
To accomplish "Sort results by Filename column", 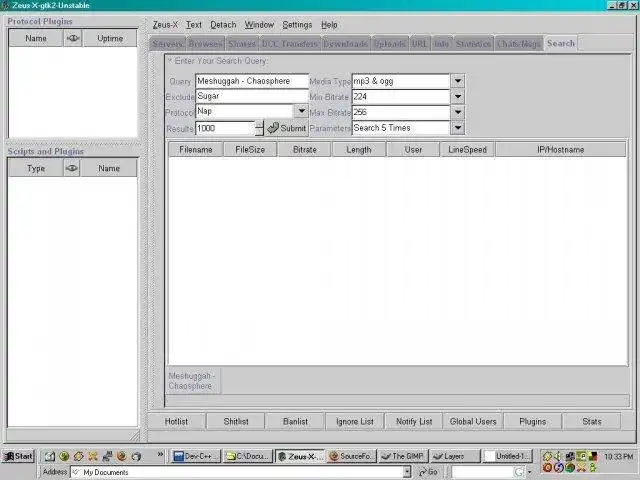I will (196, 150).
